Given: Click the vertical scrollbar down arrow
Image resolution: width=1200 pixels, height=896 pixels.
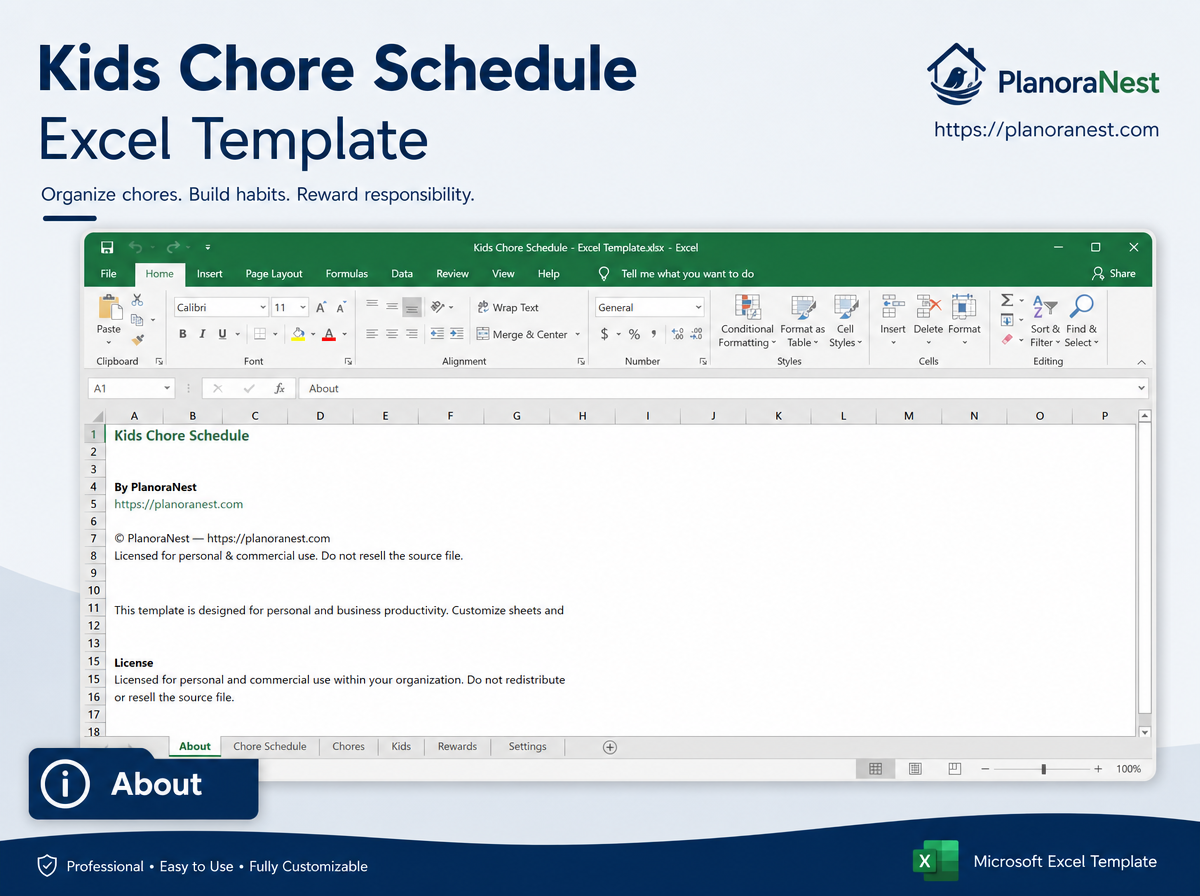Looking at the screenshot, I should (1145, 732).
